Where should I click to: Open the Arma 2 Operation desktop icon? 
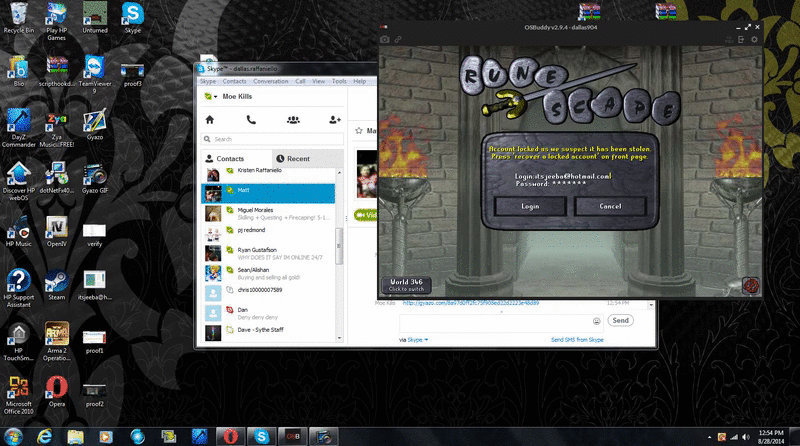[x=57, y=342]
